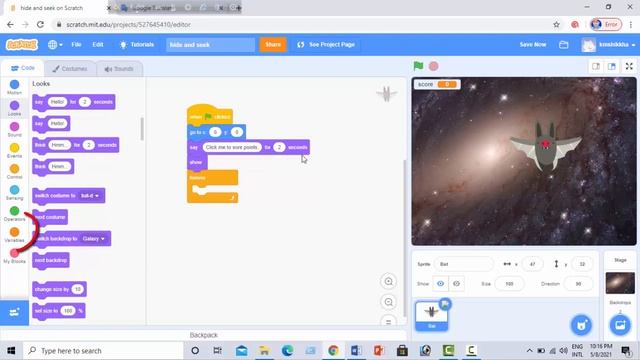640x360 pixels.
Task: Click the Choose a Backdrop button
Action: [620, 325]
